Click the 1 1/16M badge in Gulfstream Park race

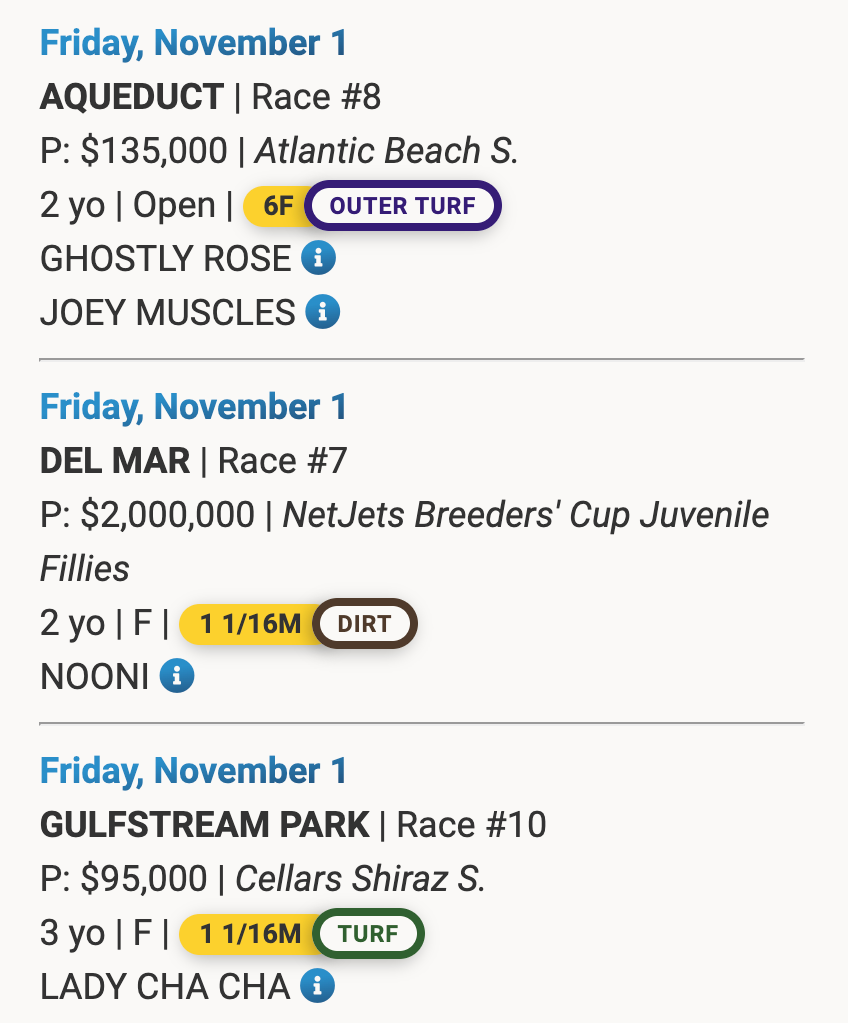[x=249, y=934]
